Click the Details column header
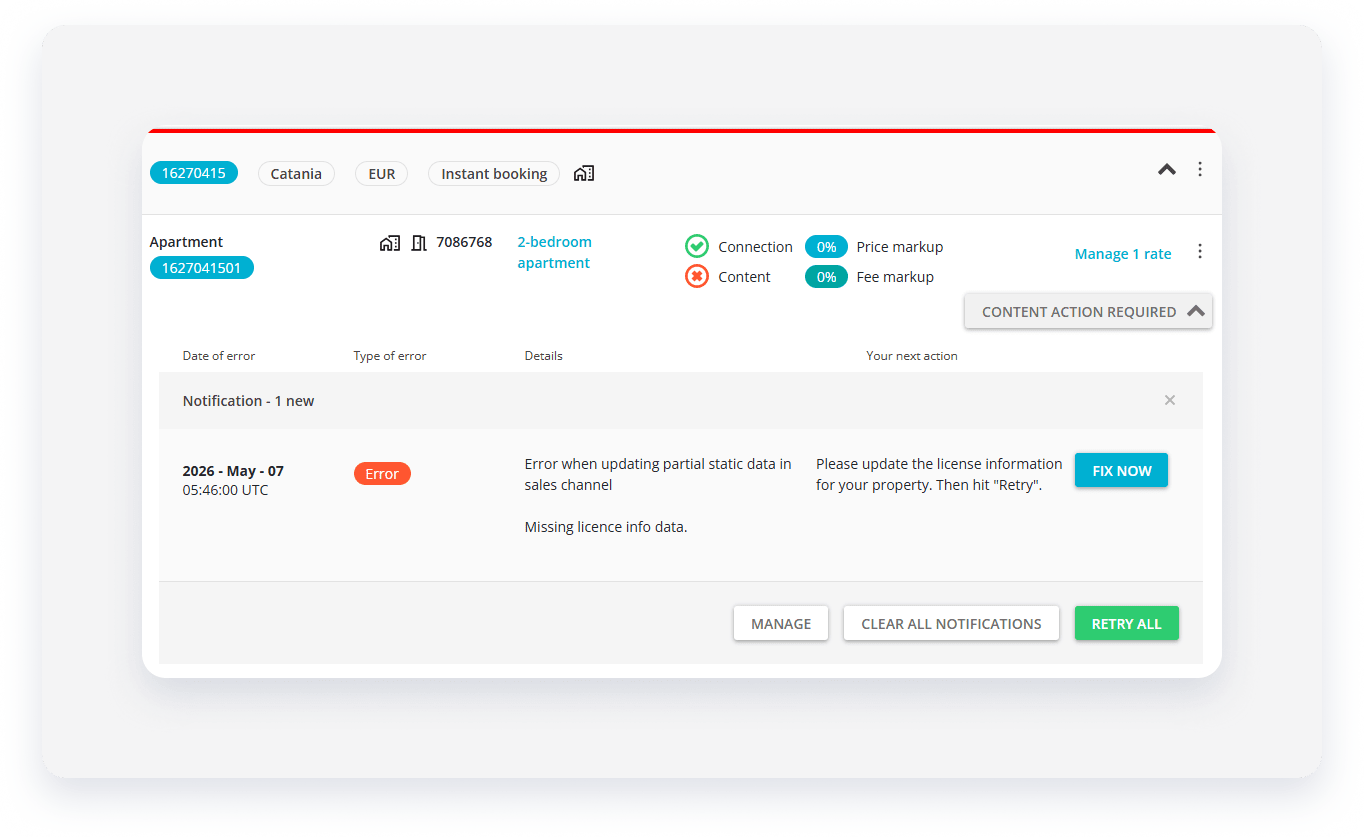The height and width of the screenshot is (837, 1364). [x=544, y=355]
